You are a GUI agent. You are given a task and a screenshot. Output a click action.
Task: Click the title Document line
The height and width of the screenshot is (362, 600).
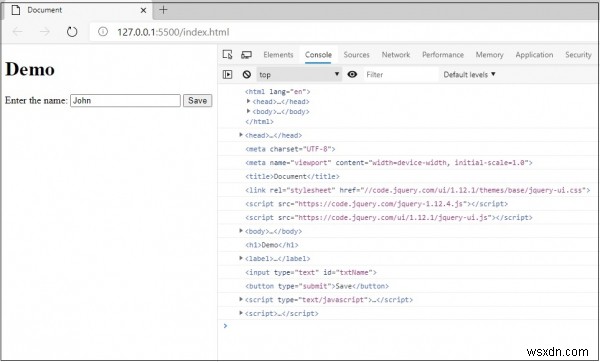tap(292, 176)
